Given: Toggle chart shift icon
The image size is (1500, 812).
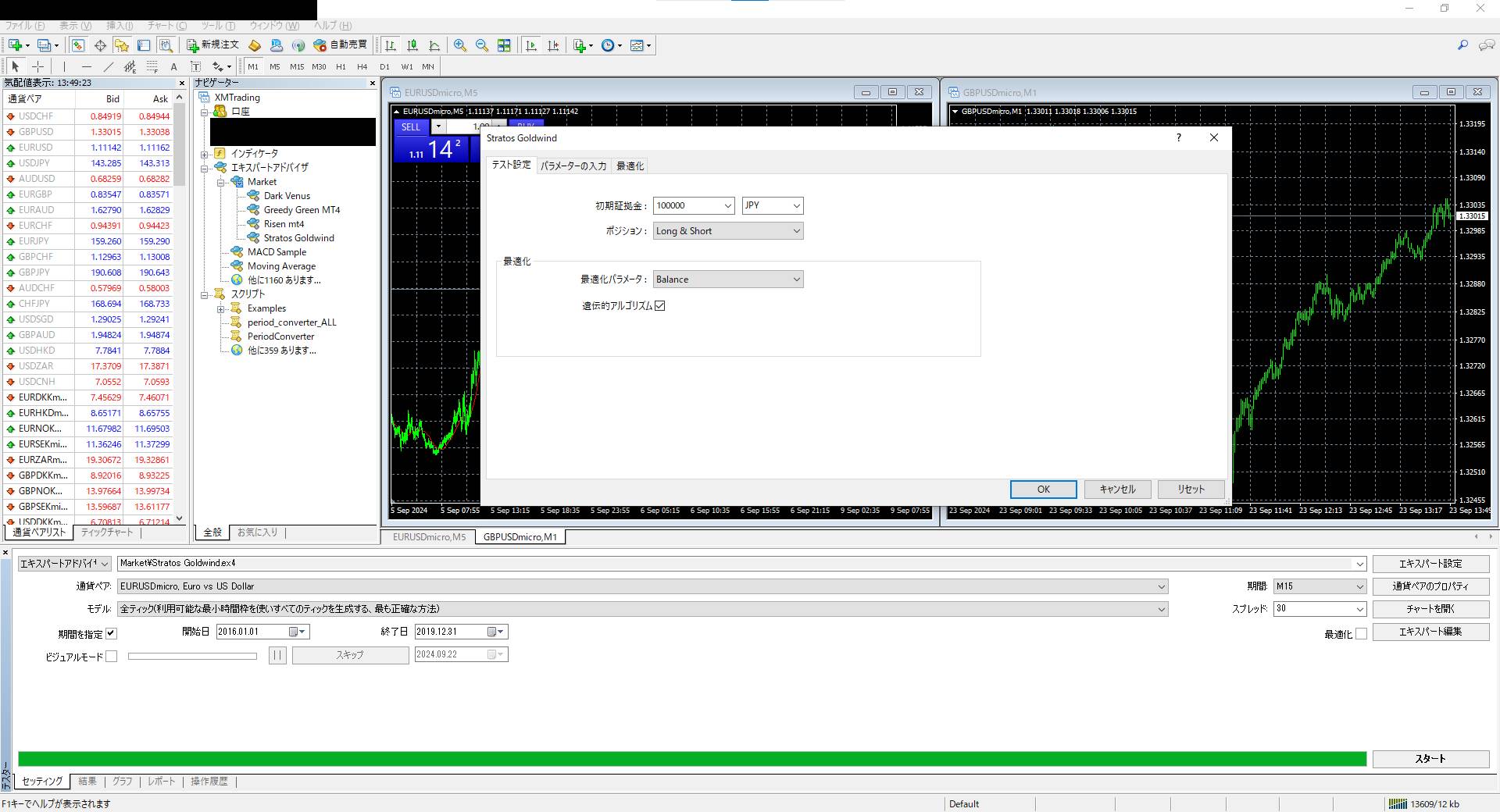Looking at the screenshot, I should click(553, 45).
